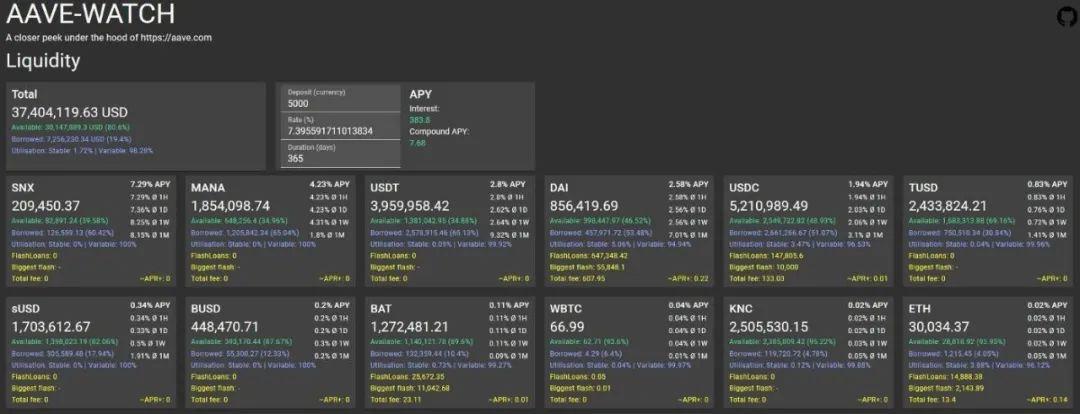1080x414 pixels.
Task: Select the KNC card title
Action: click(x=741, y=309)
